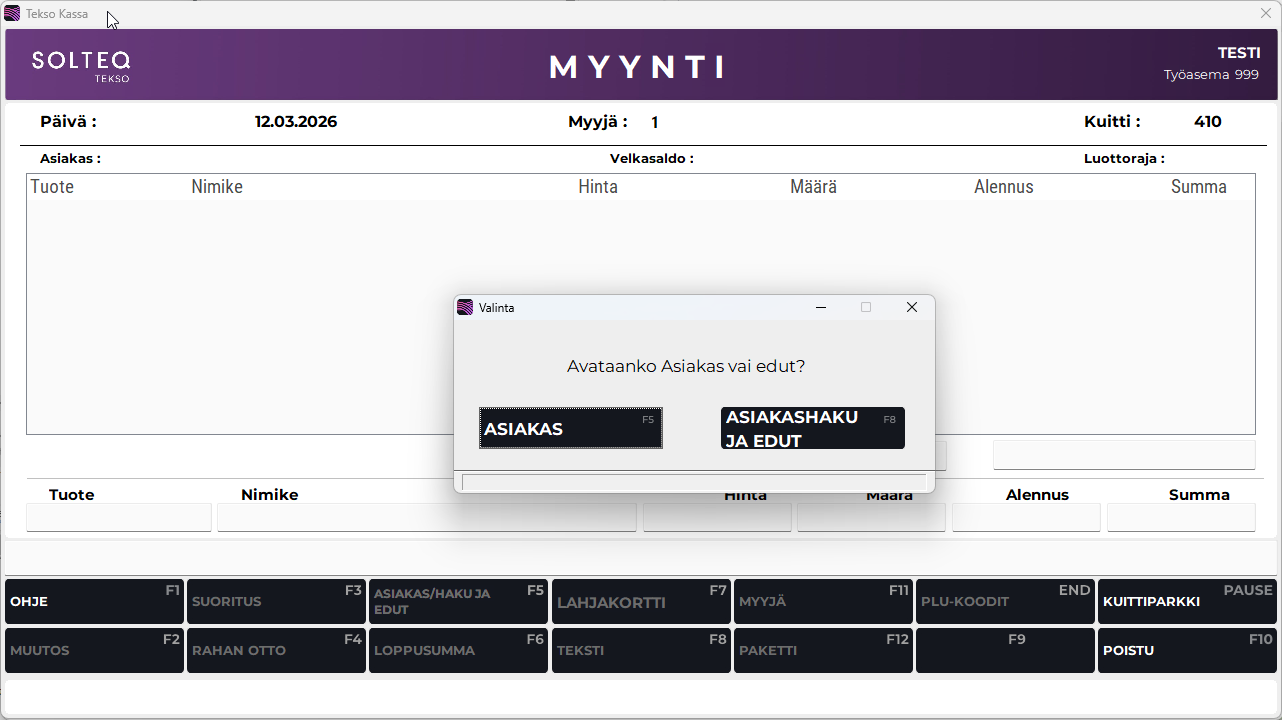Close the Valinta dialog

(911, 308)
